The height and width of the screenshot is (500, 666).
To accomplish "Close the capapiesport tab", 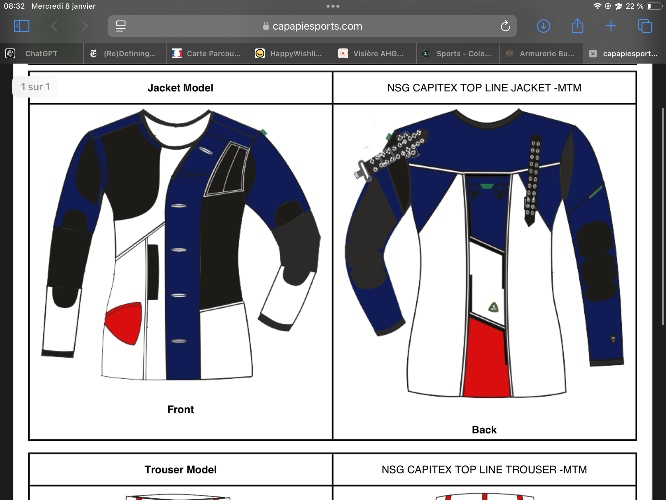I will coord(593,54).
